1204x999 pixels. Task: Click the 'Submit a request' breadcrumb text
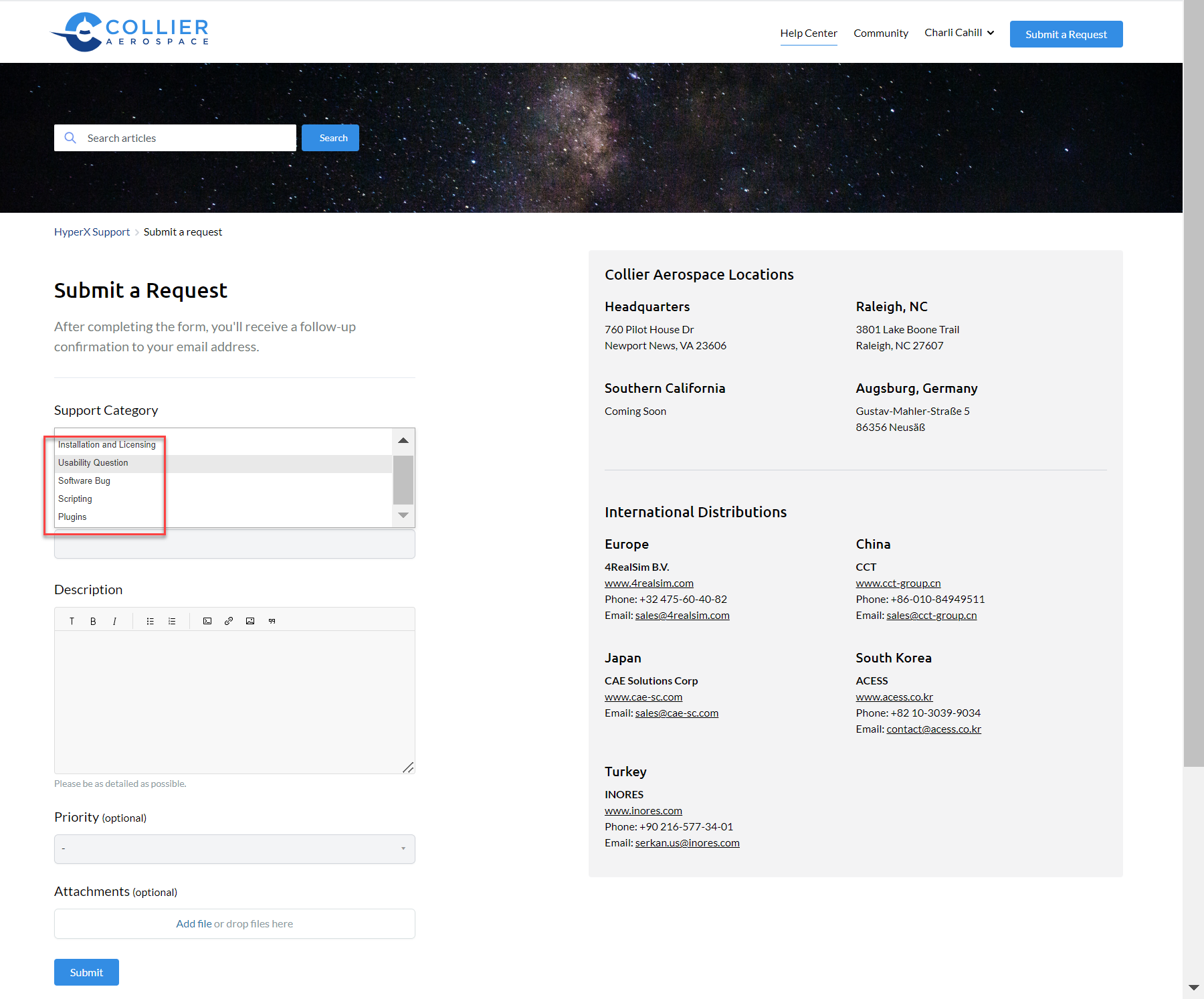click(x=183, y=232)
